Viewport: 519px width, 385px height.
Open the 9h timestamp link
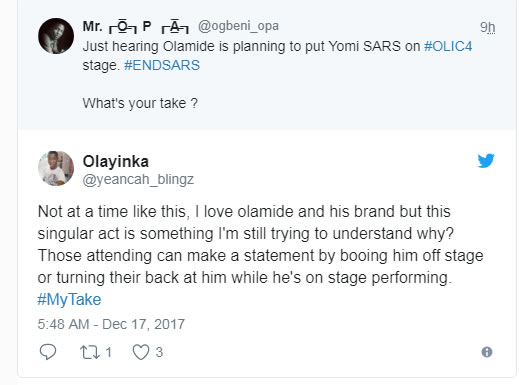pyautogui.click(x=488, y=27)
